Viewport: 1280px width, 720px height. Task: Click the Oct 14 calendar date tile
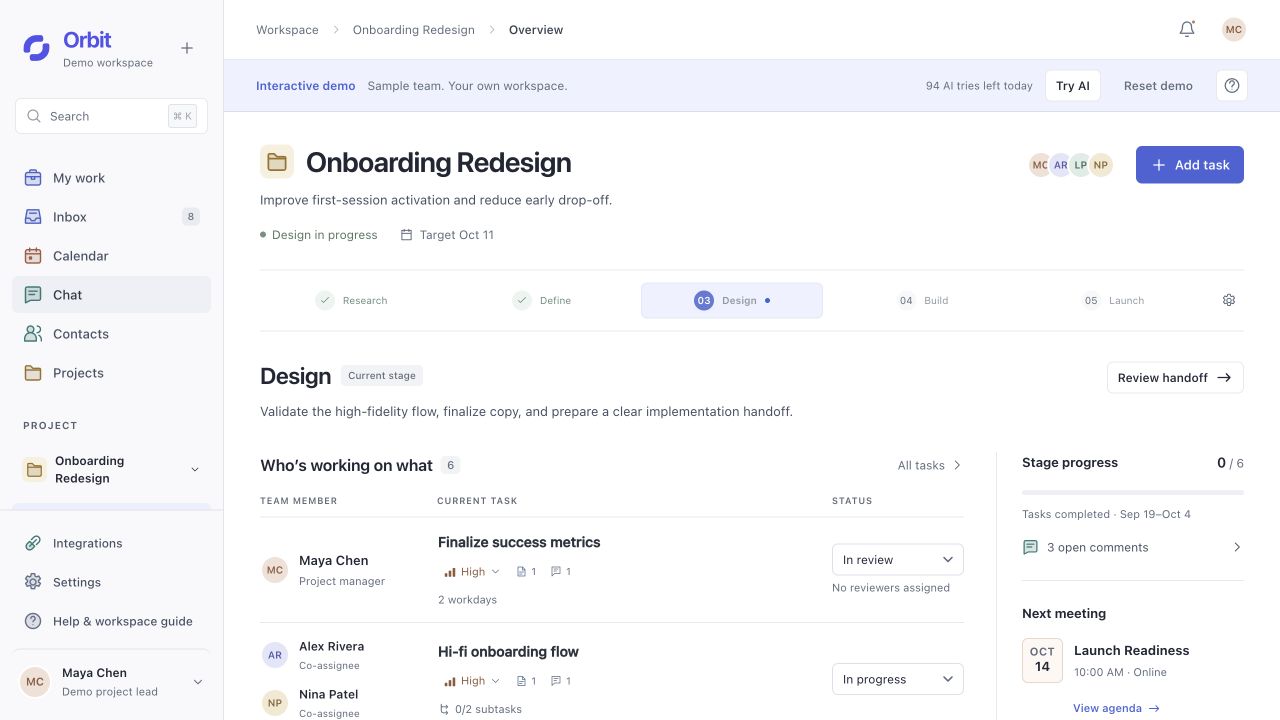tap(1042, 661)
